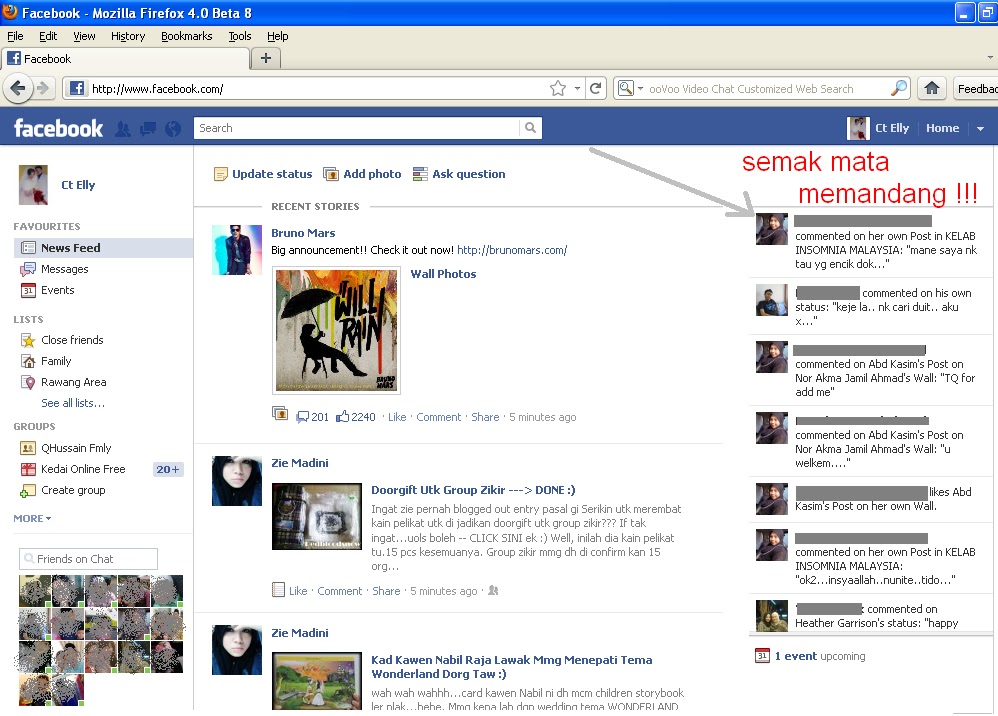Open the doorgift post thumbnail image

pos(317,516)
